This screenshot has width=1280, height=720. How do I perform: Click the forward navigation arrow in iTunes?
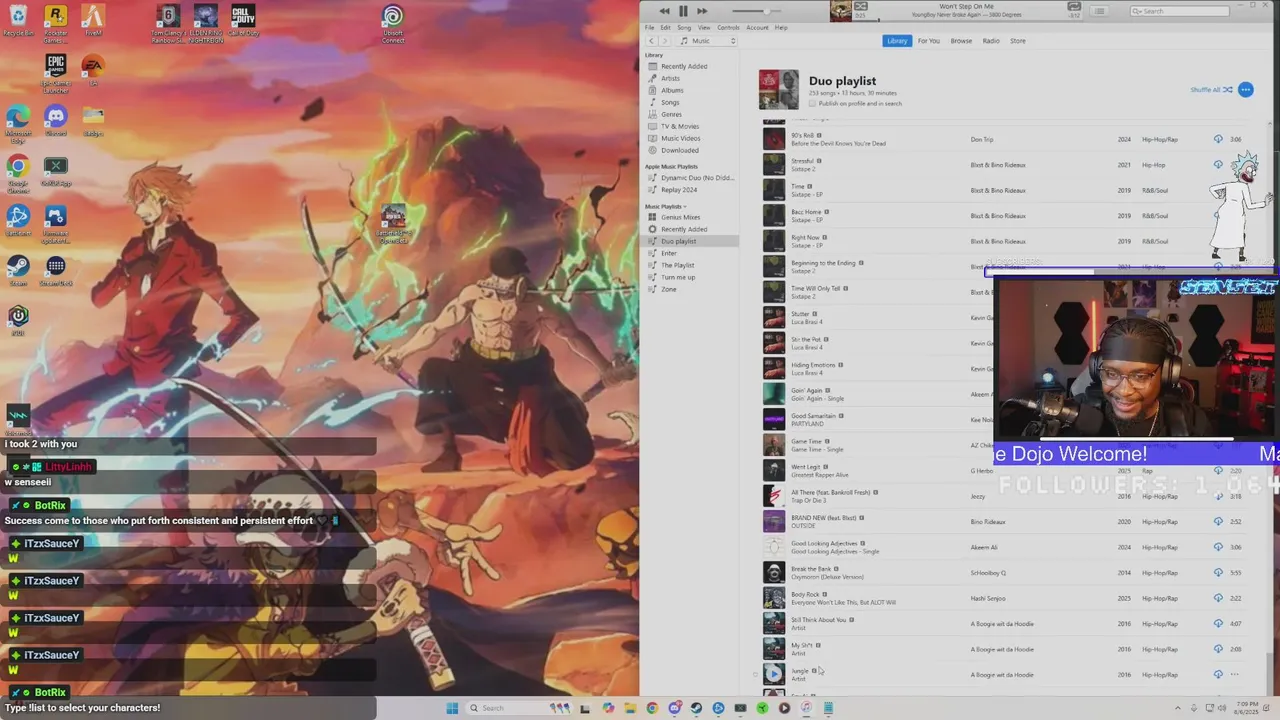click(665, 41)
